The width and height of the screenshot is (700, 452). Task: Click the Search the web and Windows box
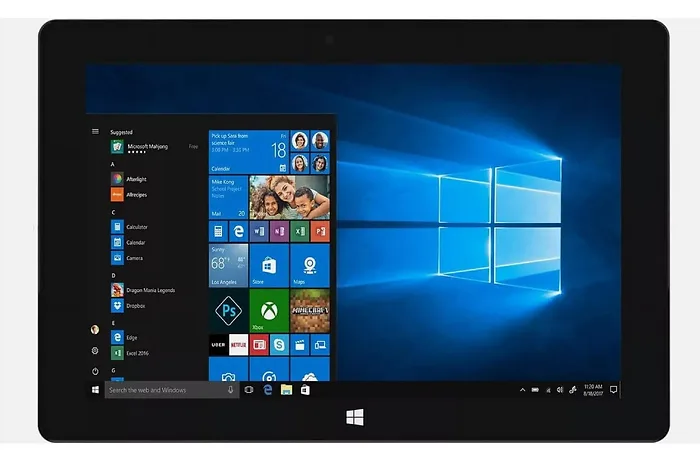(165, 389)
